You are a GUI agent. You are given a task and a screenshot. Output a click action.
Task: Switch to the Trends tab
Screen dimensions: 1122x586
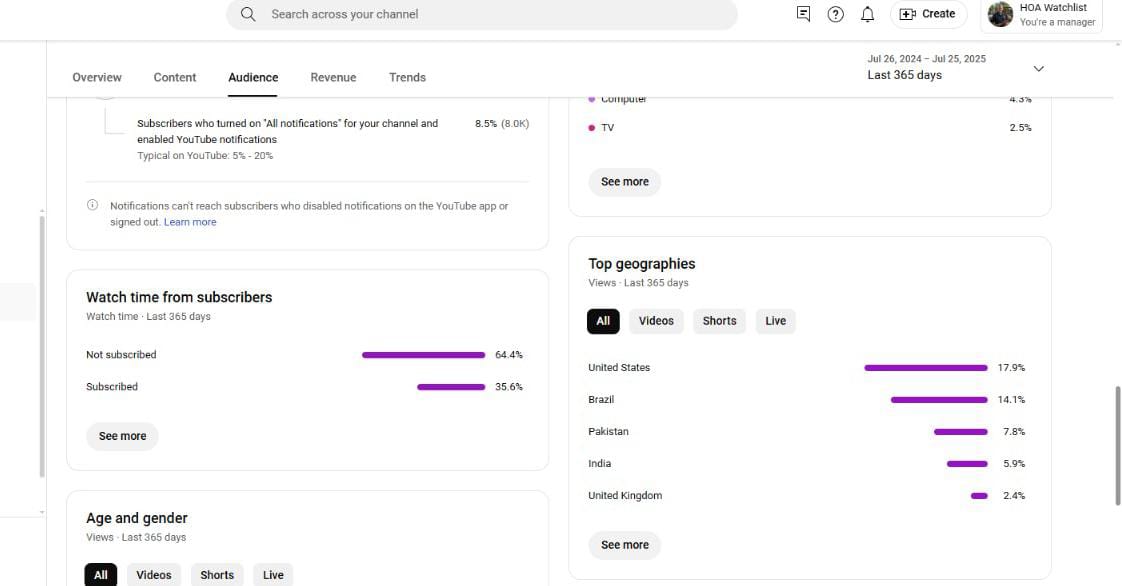tap(407, 77)
